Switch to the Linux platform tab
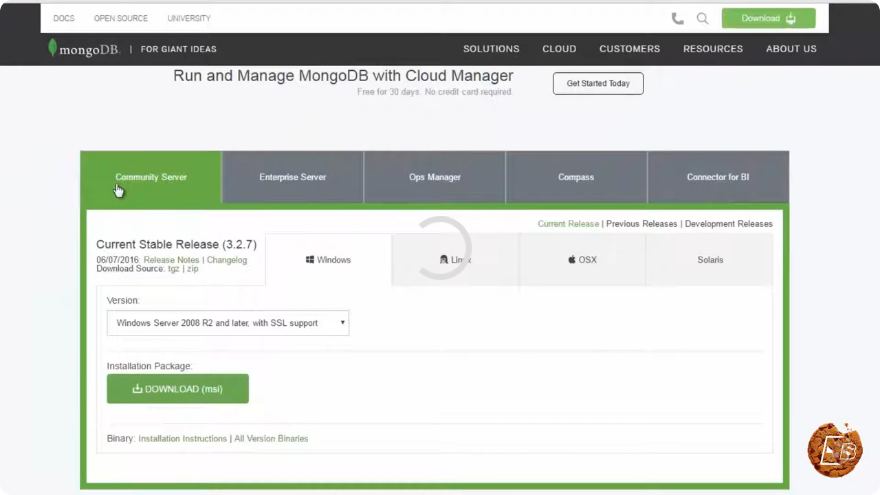Screen dimensions: 880x495 [x=455, y=260]
